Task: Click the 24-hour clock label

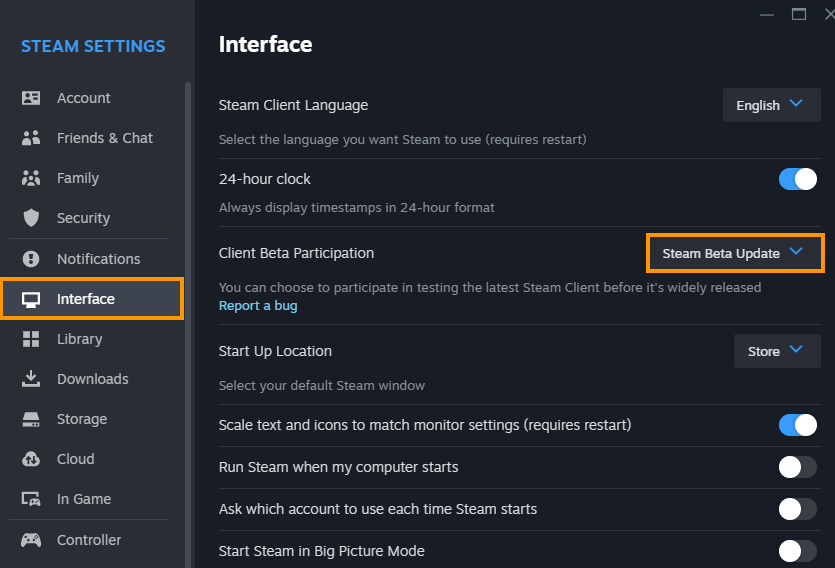Action: point(265,179)
